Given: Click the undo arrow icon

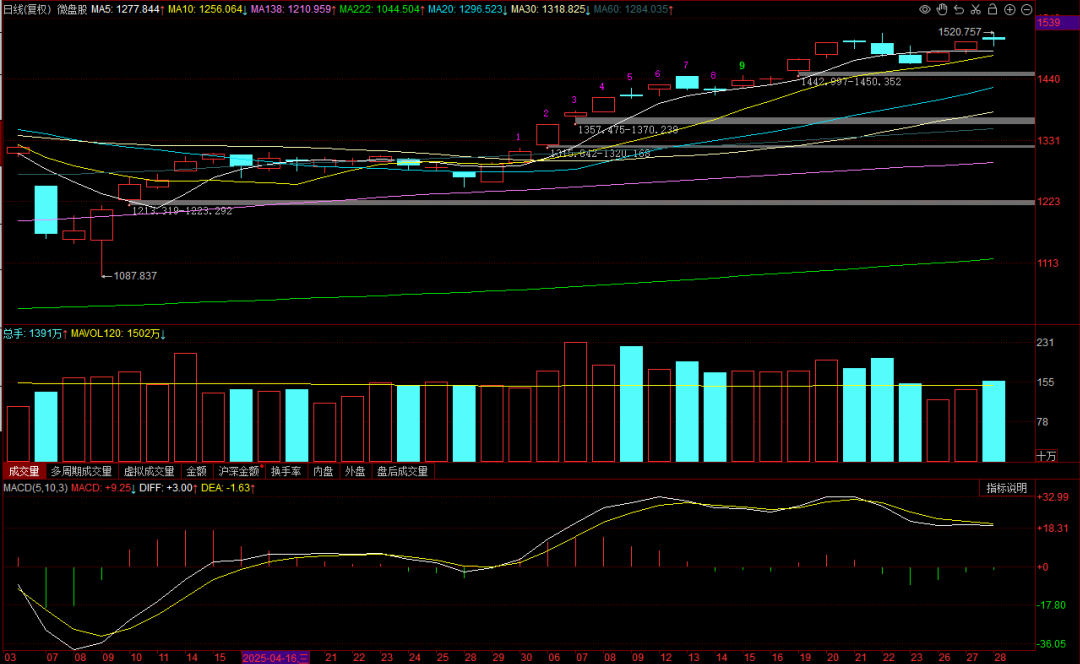Looking at the screenshot, I should pos(959,10).
